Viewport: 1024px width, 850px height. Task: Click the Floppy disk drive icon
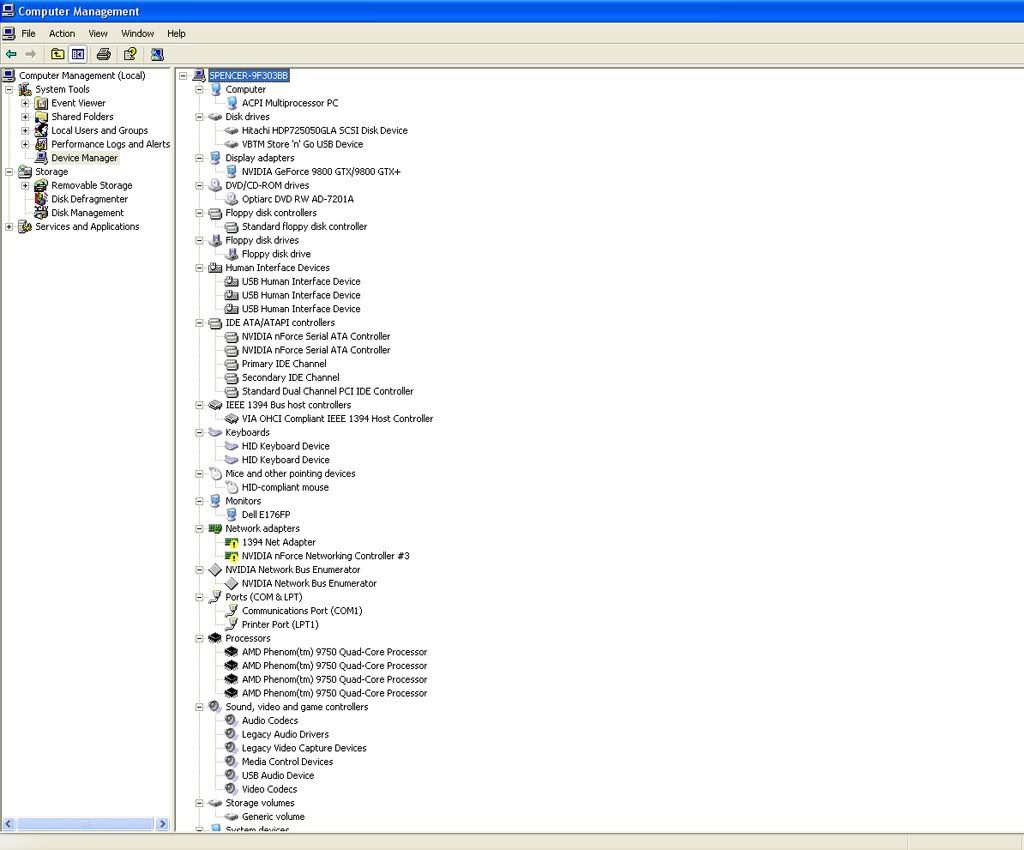pyautogui.click(x=231, y=254)
